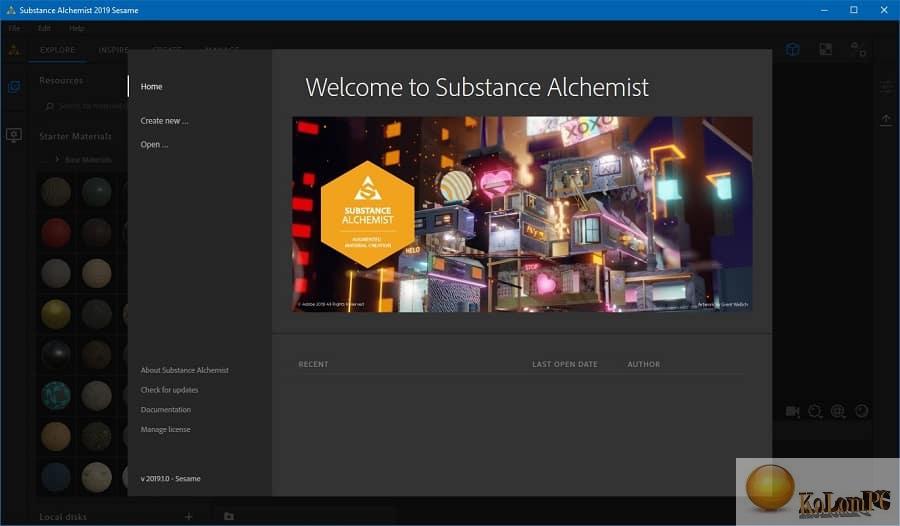Click Check for updates link
900x526 pixels.
coord(169,390)
